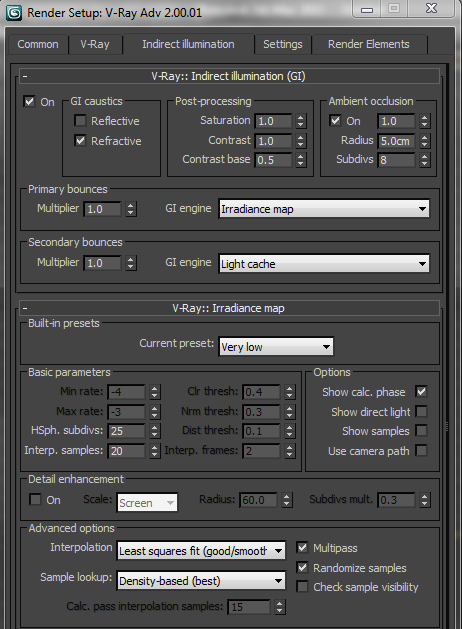Adjust Min rate spinner arrows

click(155, 392)
